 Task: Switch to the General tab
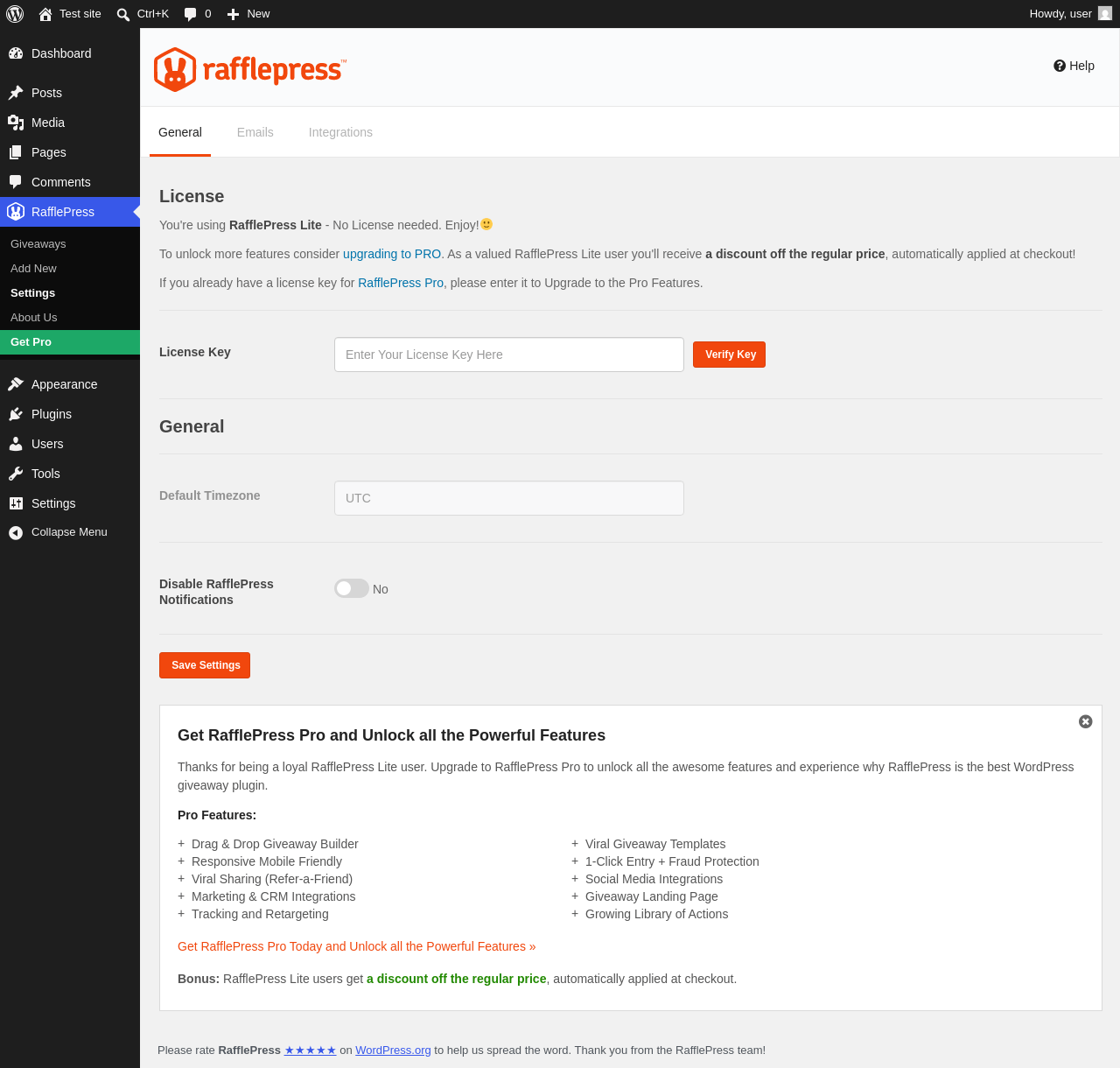coord(180,132)
